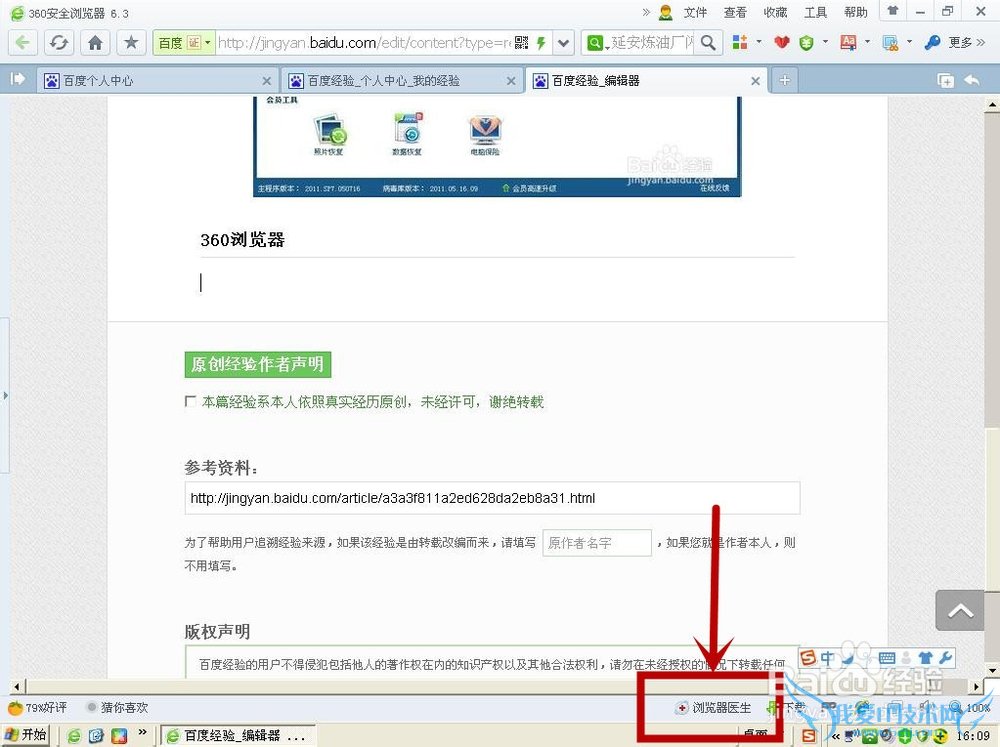Viewport: 1000px width, 747px height.
Task: Click the restore closed tab arrow icon
Action: (972, 80)
